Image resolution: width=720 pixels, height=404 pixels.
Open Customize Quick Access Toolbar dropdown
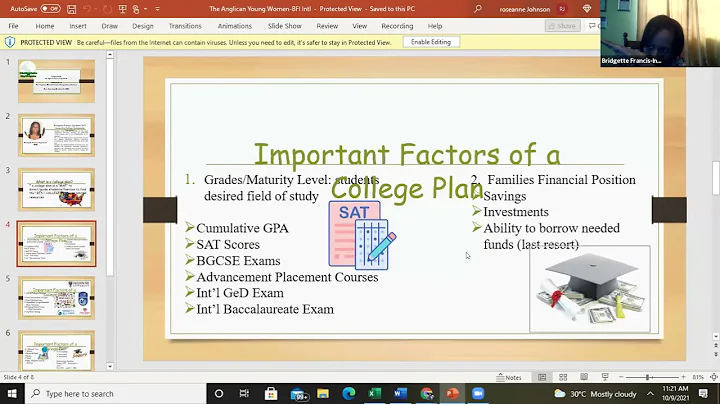point(158,9)
